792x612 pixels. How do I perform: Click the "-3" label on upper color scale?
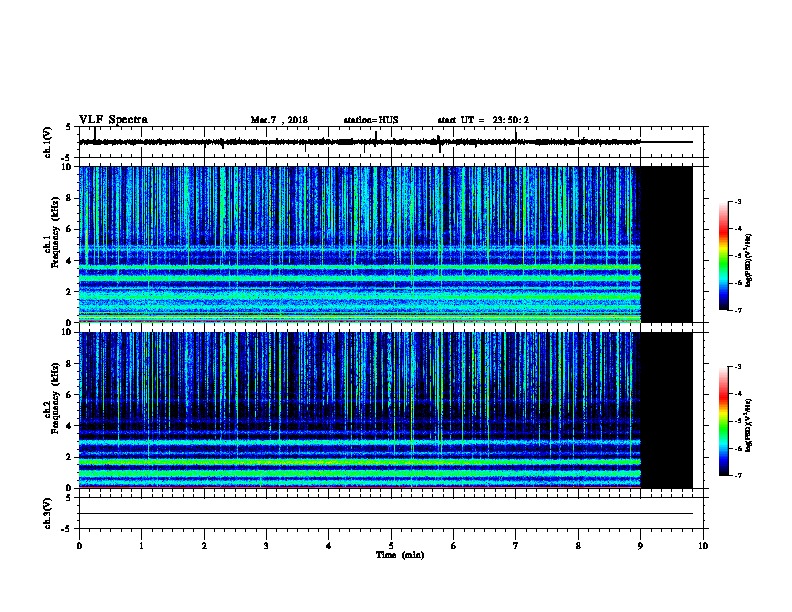[737, 201]
